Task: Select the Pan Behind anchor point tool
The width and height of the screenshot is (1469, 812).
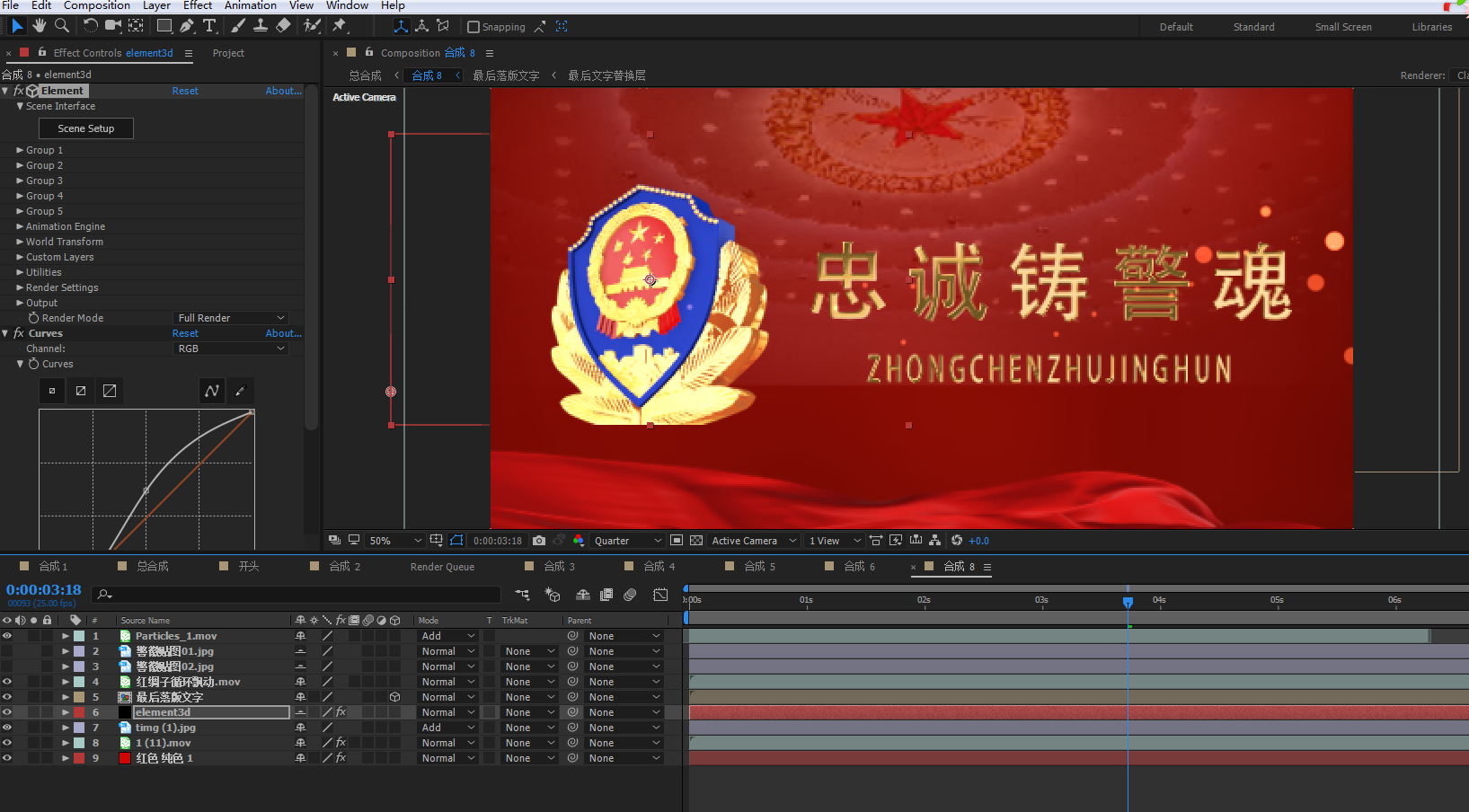Action: 136,26
